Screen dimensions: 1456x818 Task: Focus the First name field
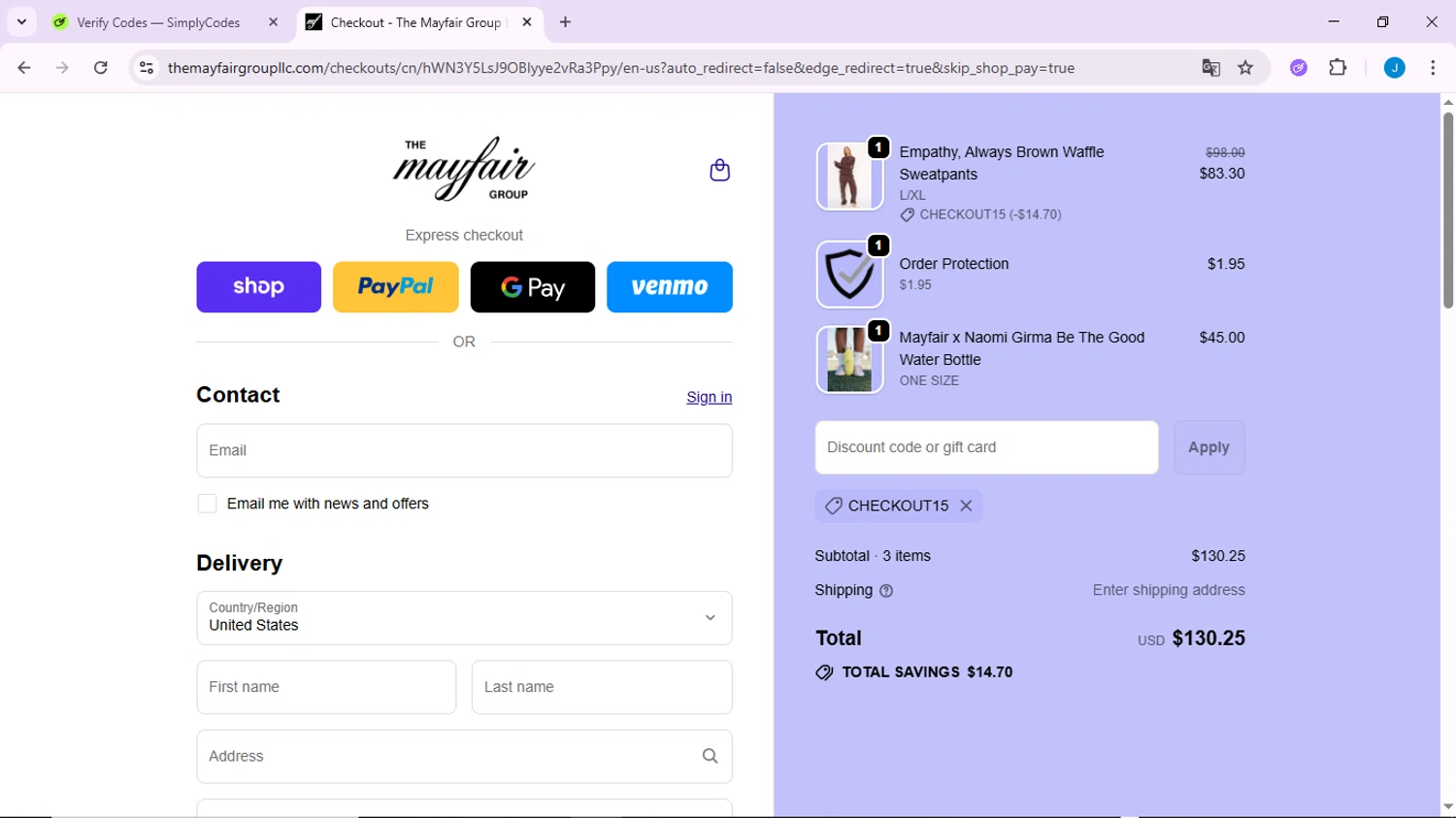click(326, 687)
